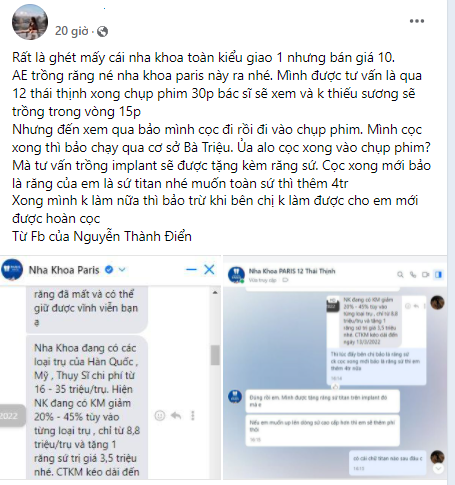Click the Nha Khoa Paris chat title
Image resolution: width=455 pixels, height=485 pixels.
click(64, 270)
